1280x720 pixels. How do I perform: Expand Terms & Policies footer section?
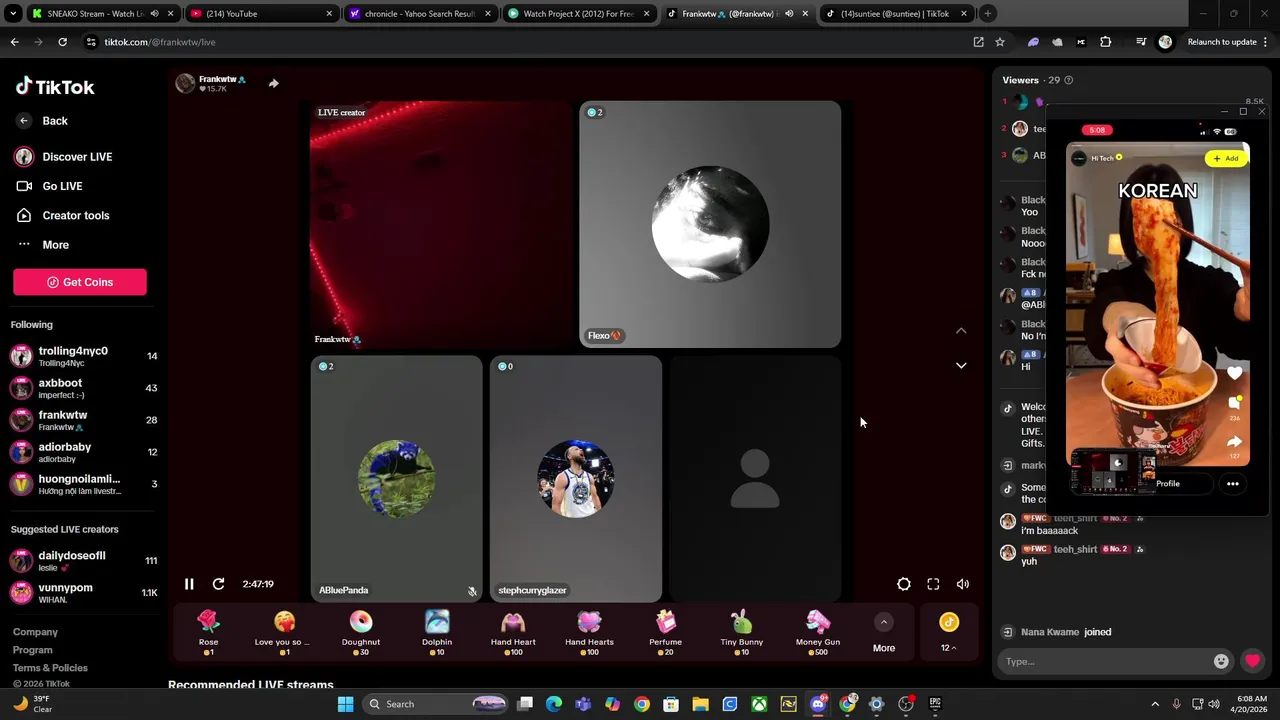coord(50,668)
